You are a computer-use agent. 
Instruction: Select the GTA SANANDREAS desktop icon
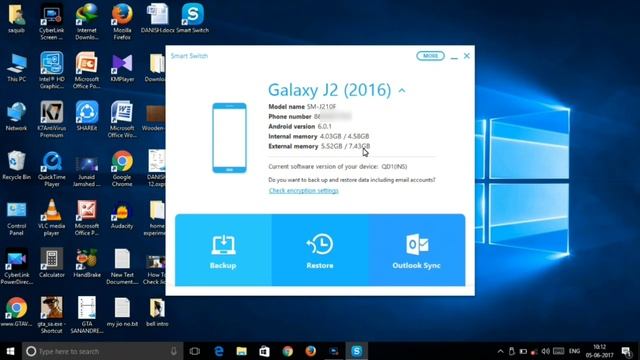(87, 316)
